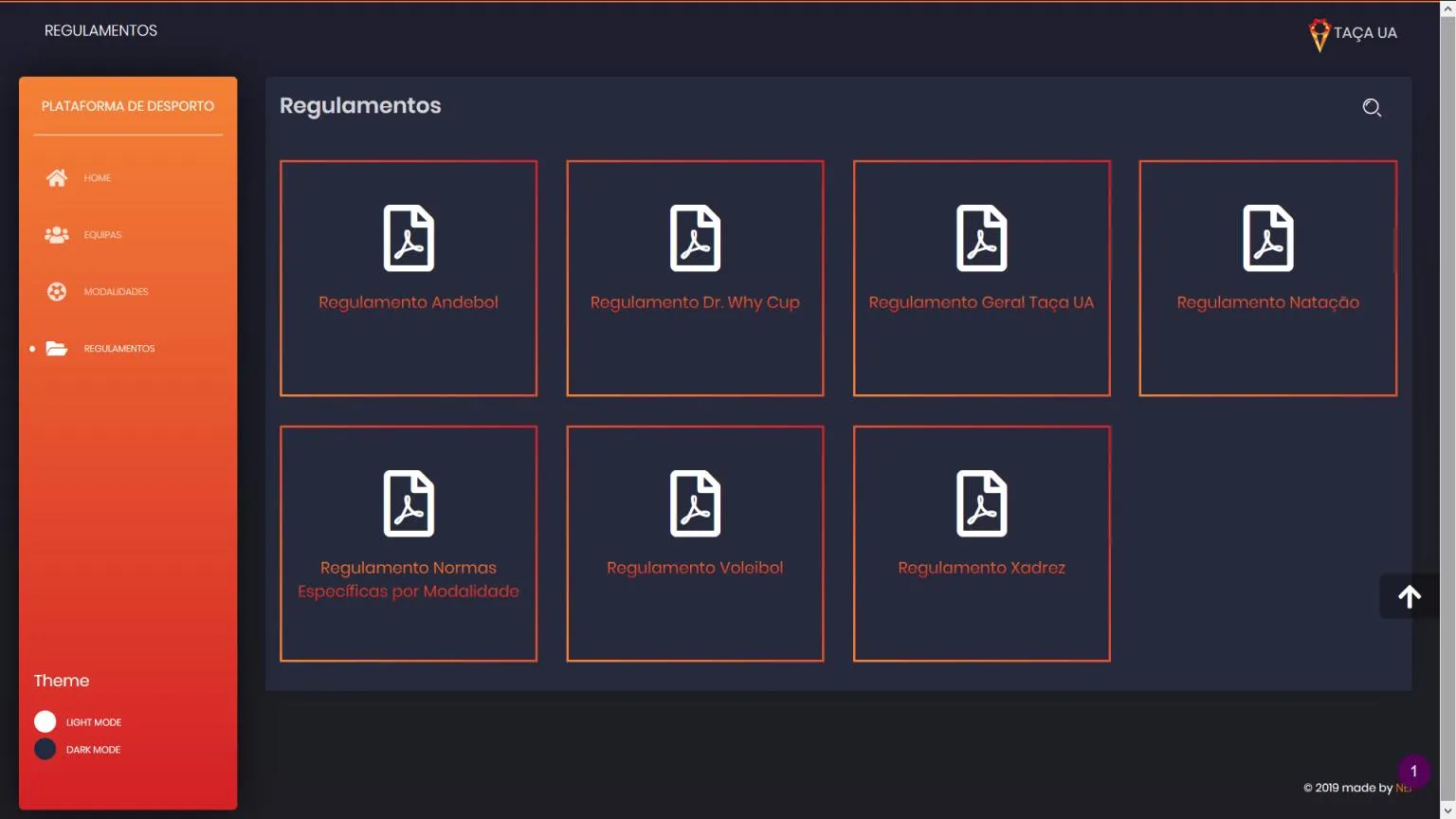Go to EQUIPAS menu item
The width and height of the screenshot is (1456, 819).
[102, 235]
